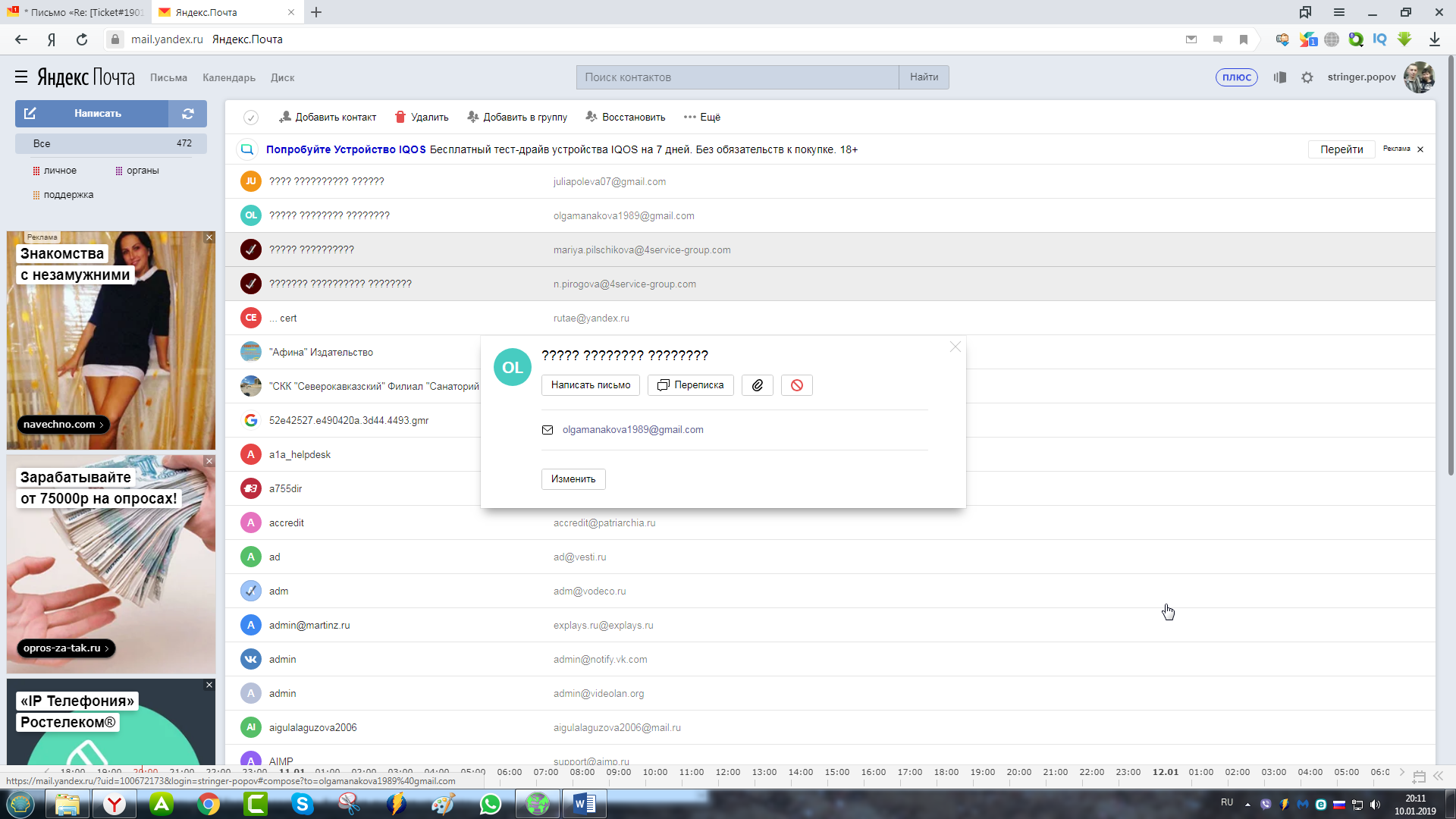The height and width of the screenshot is (819, 1456).
Task: Click the opros-za-tak.ru ad link
Action: tap(66, 648)
